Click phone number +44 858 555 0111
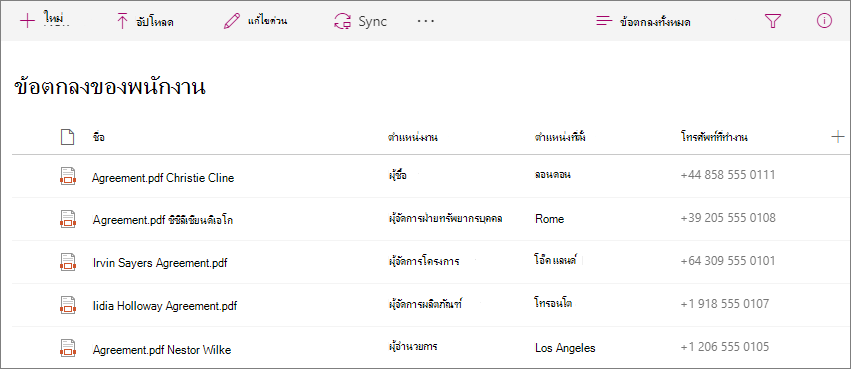Image resolution: width=851 pixels, height=369 pixels. (x=728, y=175)
